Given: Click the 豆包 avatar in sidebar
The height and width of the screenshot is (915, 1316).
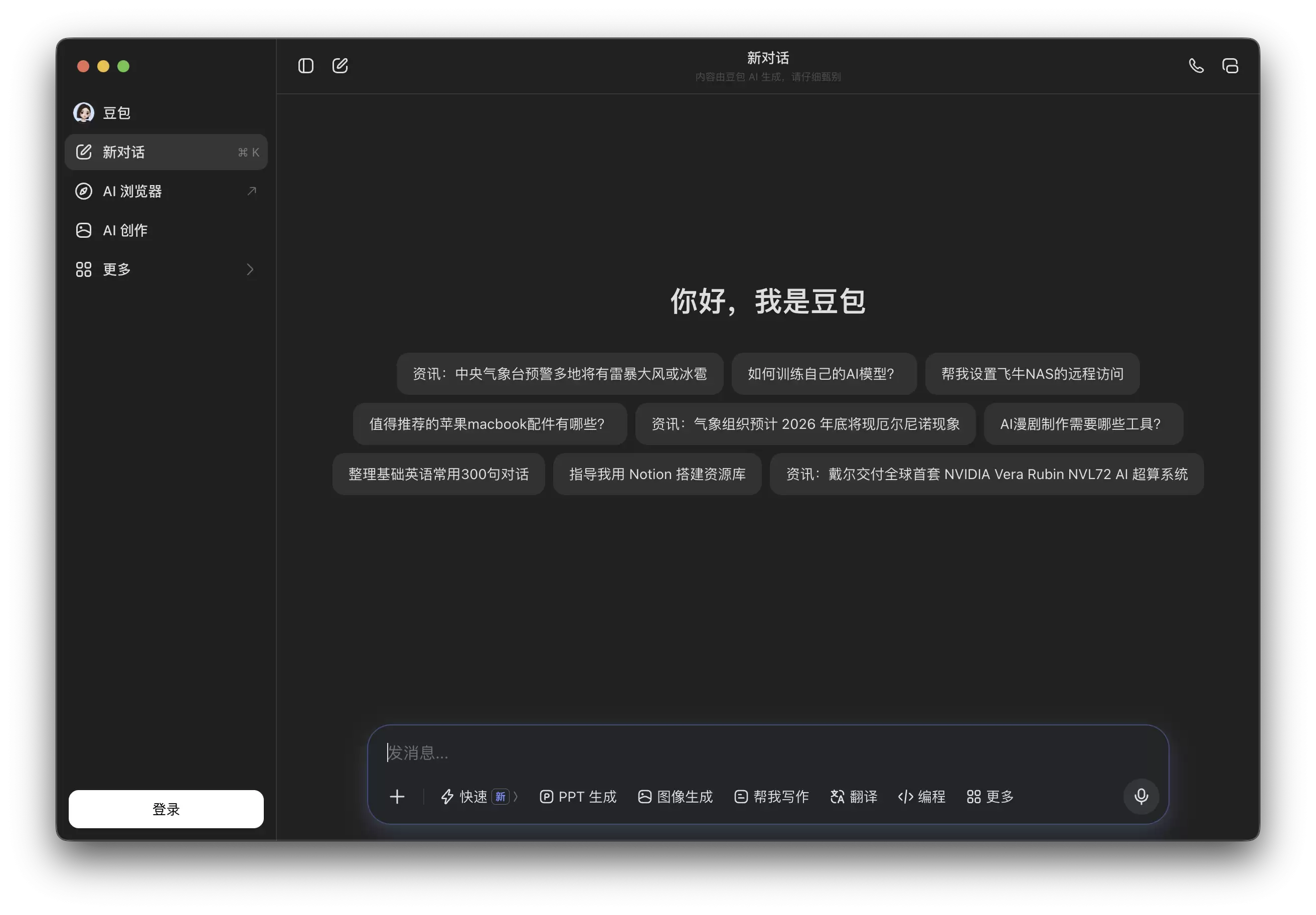Looking at the screenshot, I should pos(84,112).
